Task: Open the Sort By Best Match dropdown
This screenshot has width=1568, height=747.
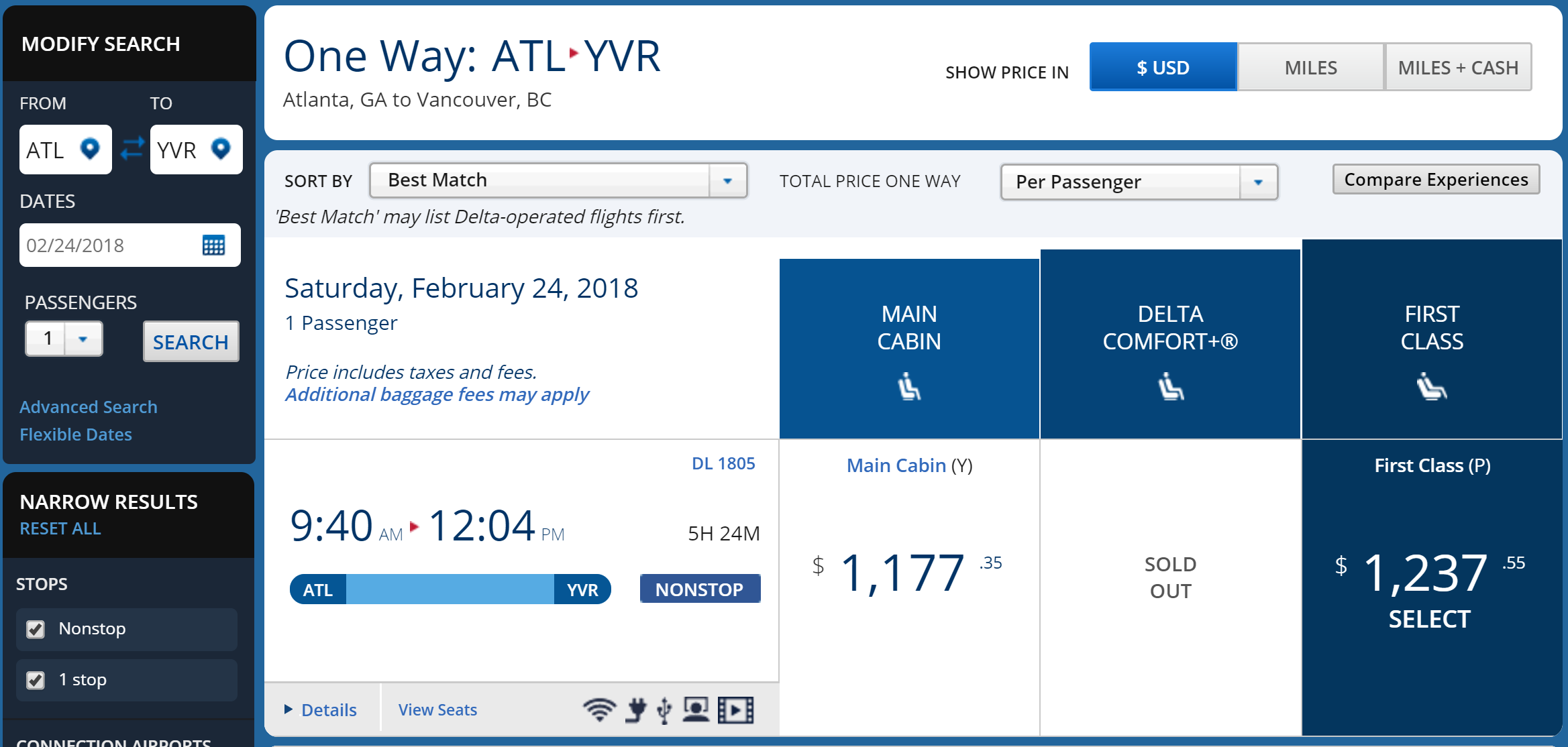Action: [727, 181]
